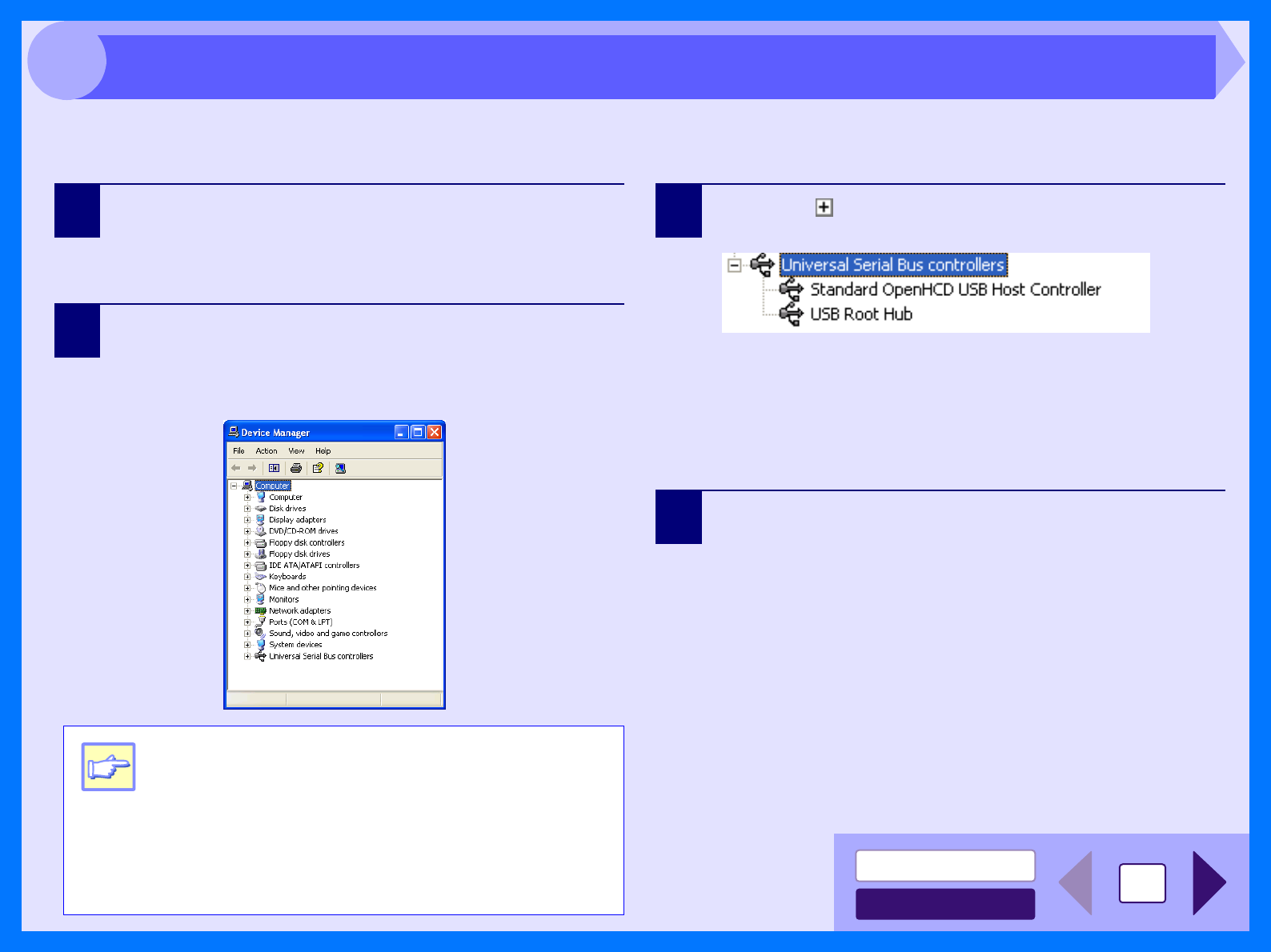Click the Network adapters card icon
Image resolution: width=1271 pixels, height=952 pixels.
[x=260, y=610]
